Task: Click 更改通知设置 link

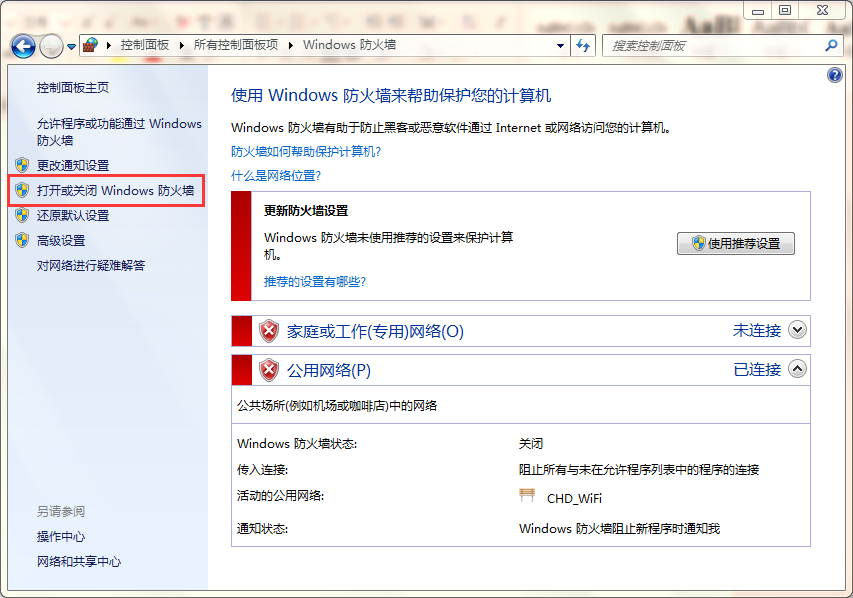Action: coord(73,165)
